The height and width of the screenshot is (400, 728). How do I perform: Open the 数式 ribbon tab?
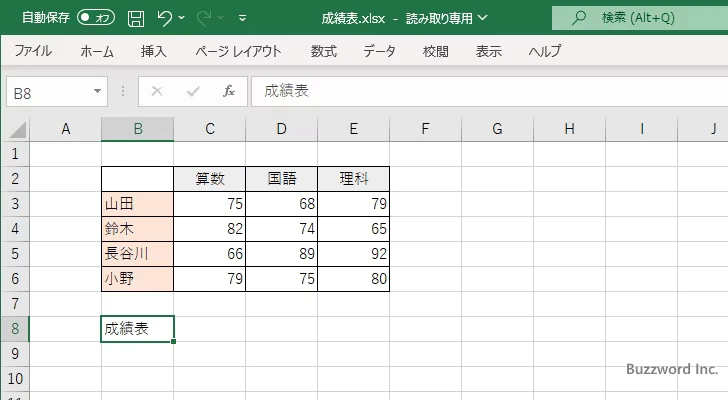coord(324,51)
